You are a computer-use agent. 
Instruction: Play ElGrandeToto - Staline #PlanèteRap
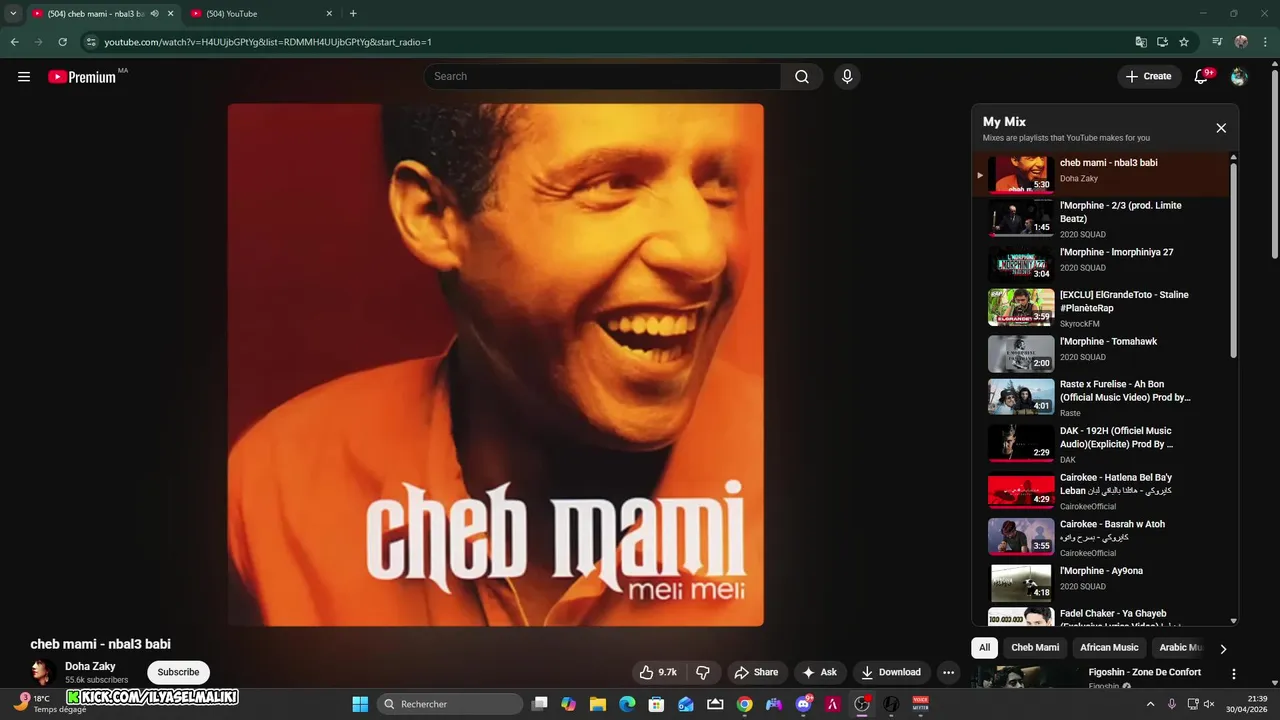click(1100, 308)
